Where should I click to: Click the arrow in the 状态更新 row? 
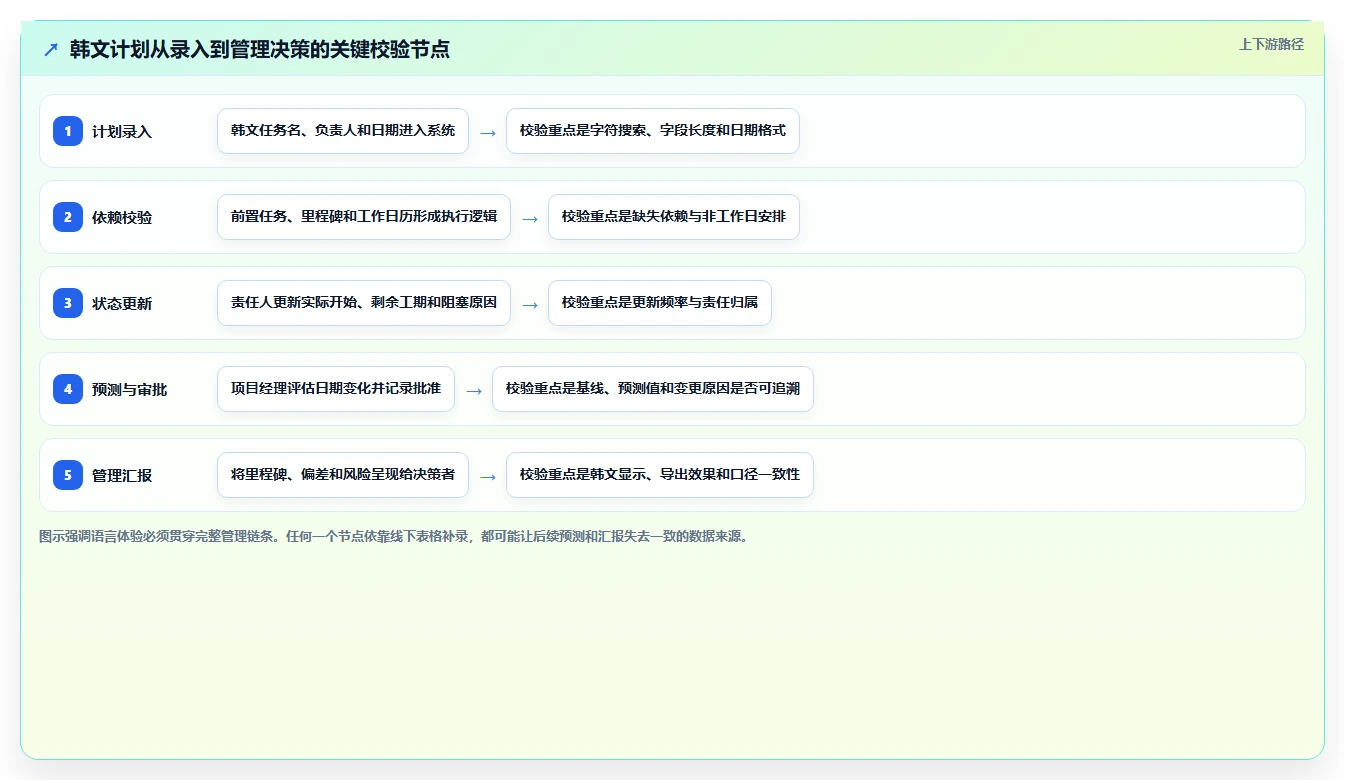tap(530, 304)
